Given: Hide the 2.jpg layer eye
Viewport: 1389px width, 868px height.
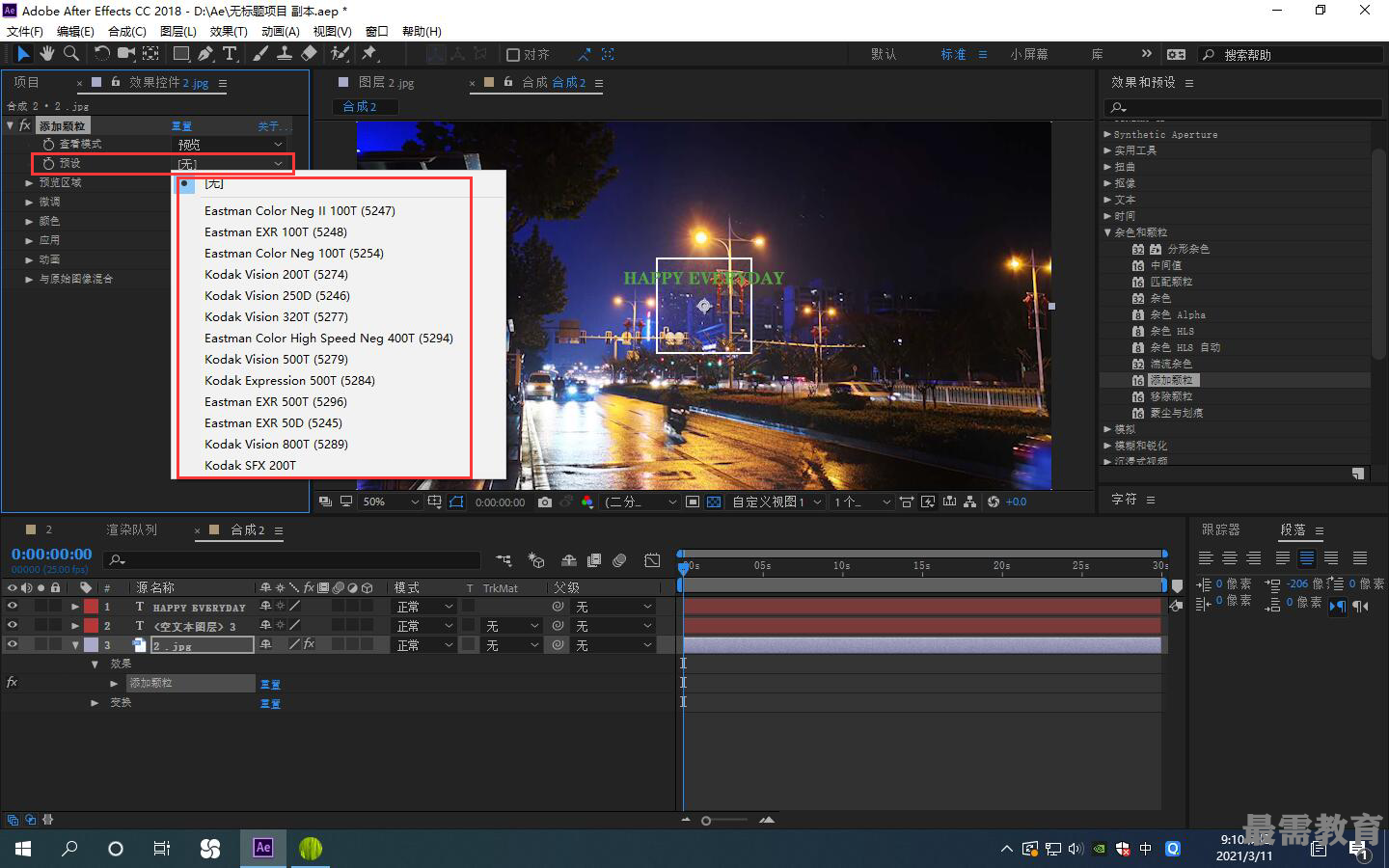Looking at the screenshot, I should 13,645.
